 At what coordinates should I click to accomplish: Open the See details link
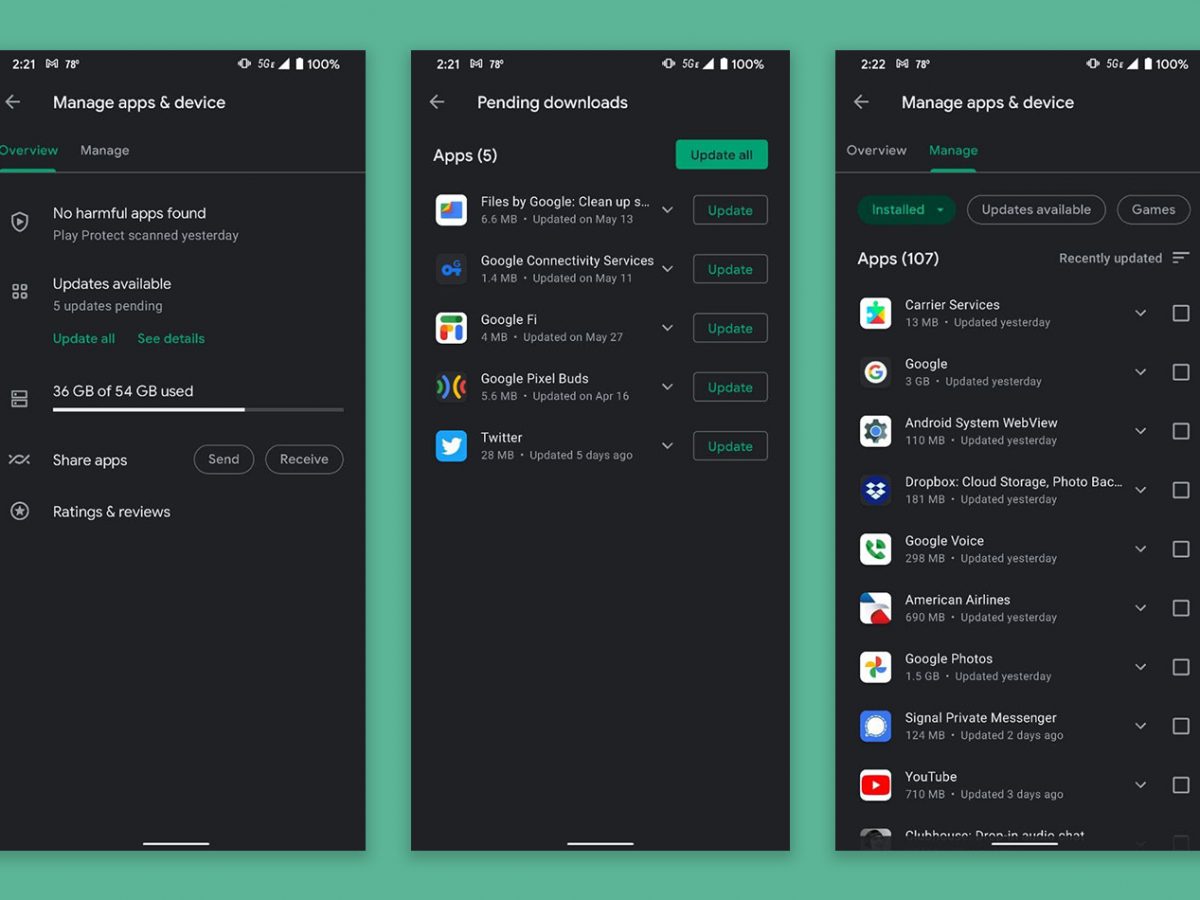(x=171, y=339)
